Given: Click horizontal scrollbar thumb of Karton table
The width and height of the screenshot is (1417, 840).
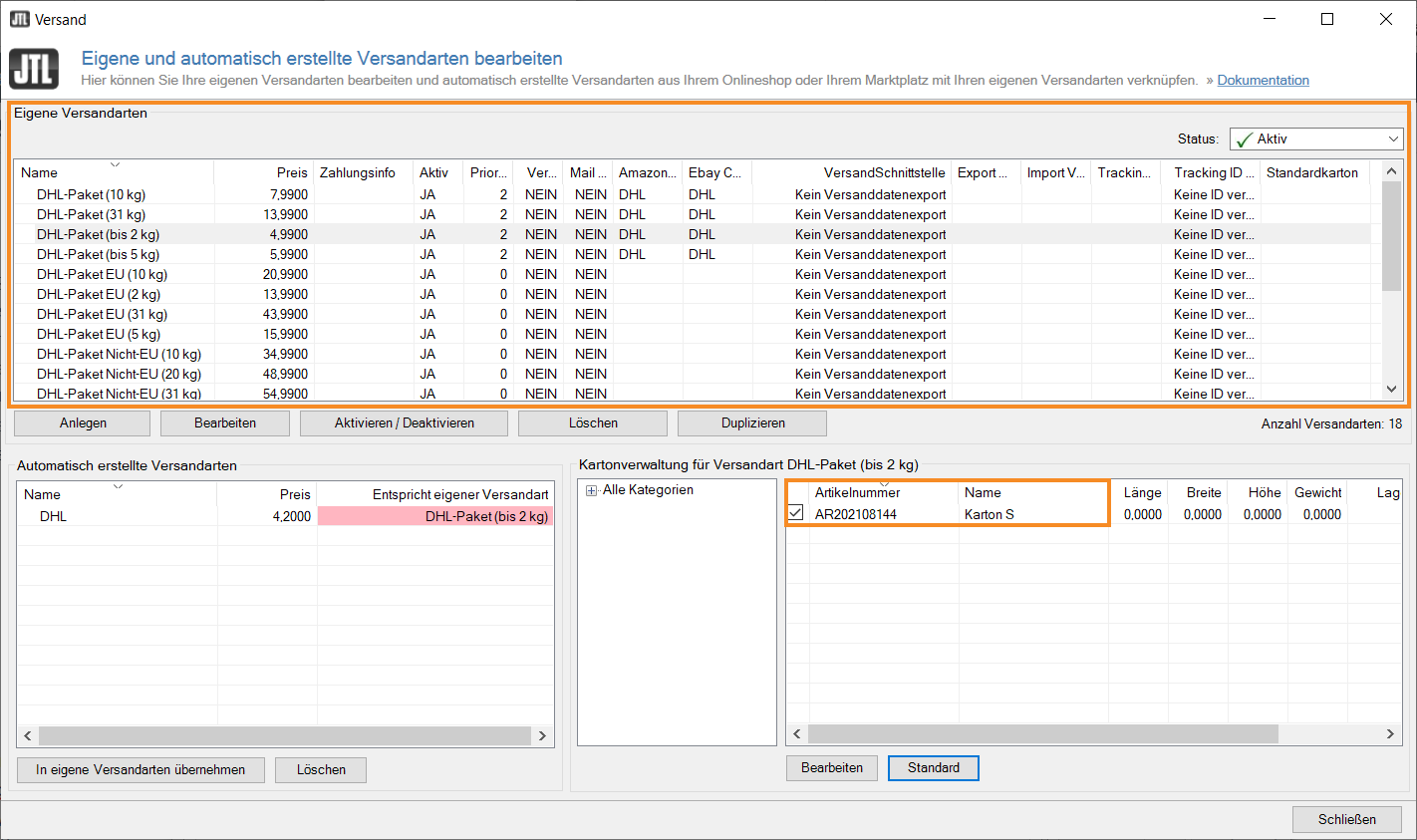Looking at the screenshot, I should tap(1043, 733).
